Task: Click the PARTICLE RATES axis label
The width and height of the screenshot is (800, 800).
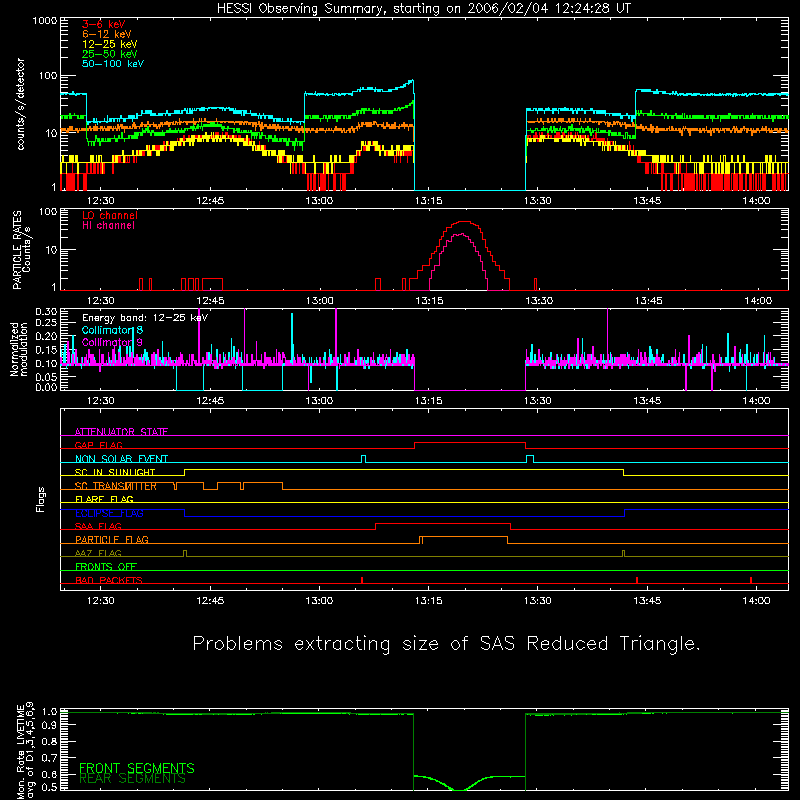Action: point(21,250)
